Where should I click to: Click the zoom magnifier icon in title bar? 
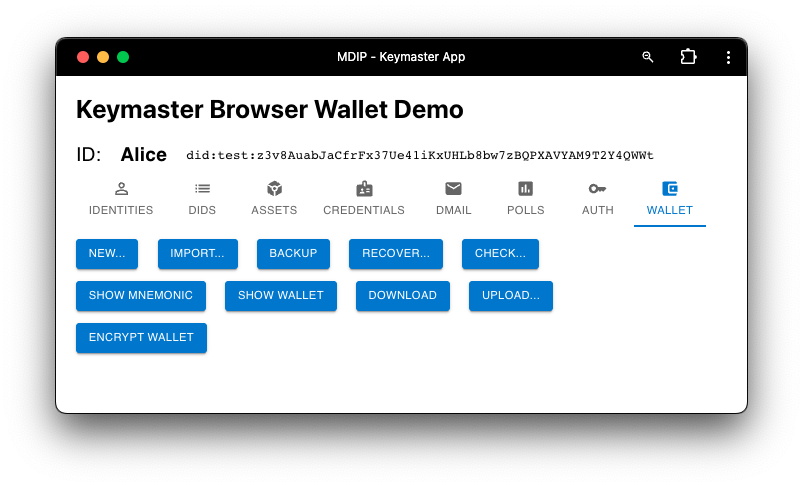click(648, 57)
